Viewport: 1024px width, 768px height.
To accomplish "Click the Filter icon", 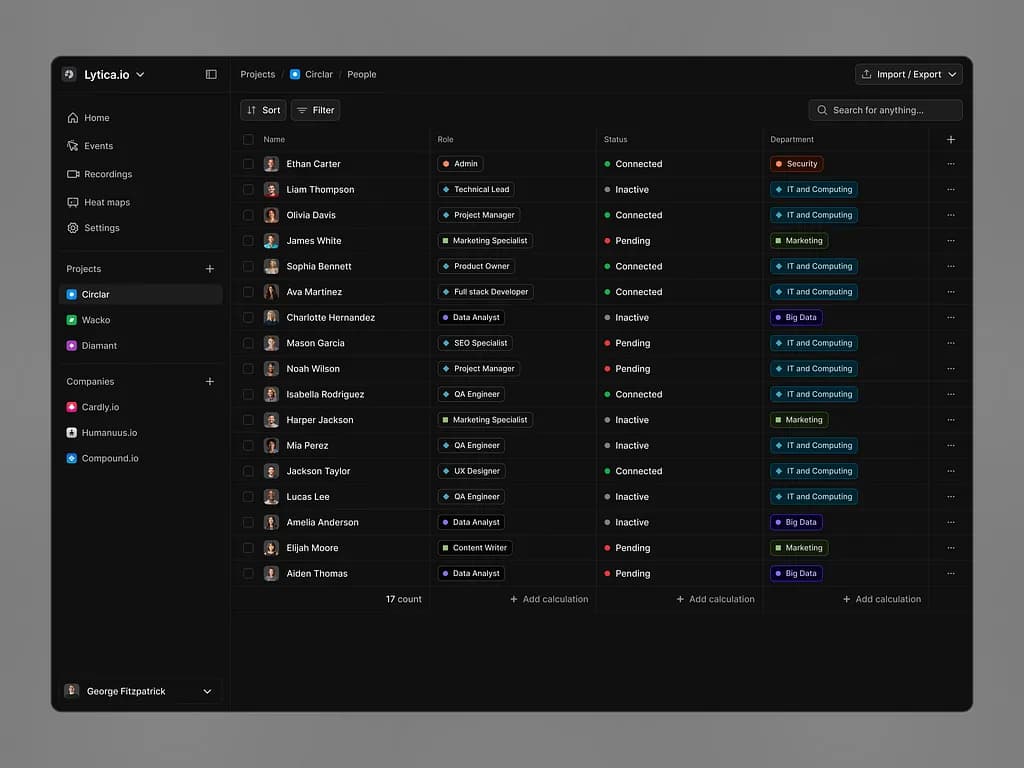I will (303, 110).
